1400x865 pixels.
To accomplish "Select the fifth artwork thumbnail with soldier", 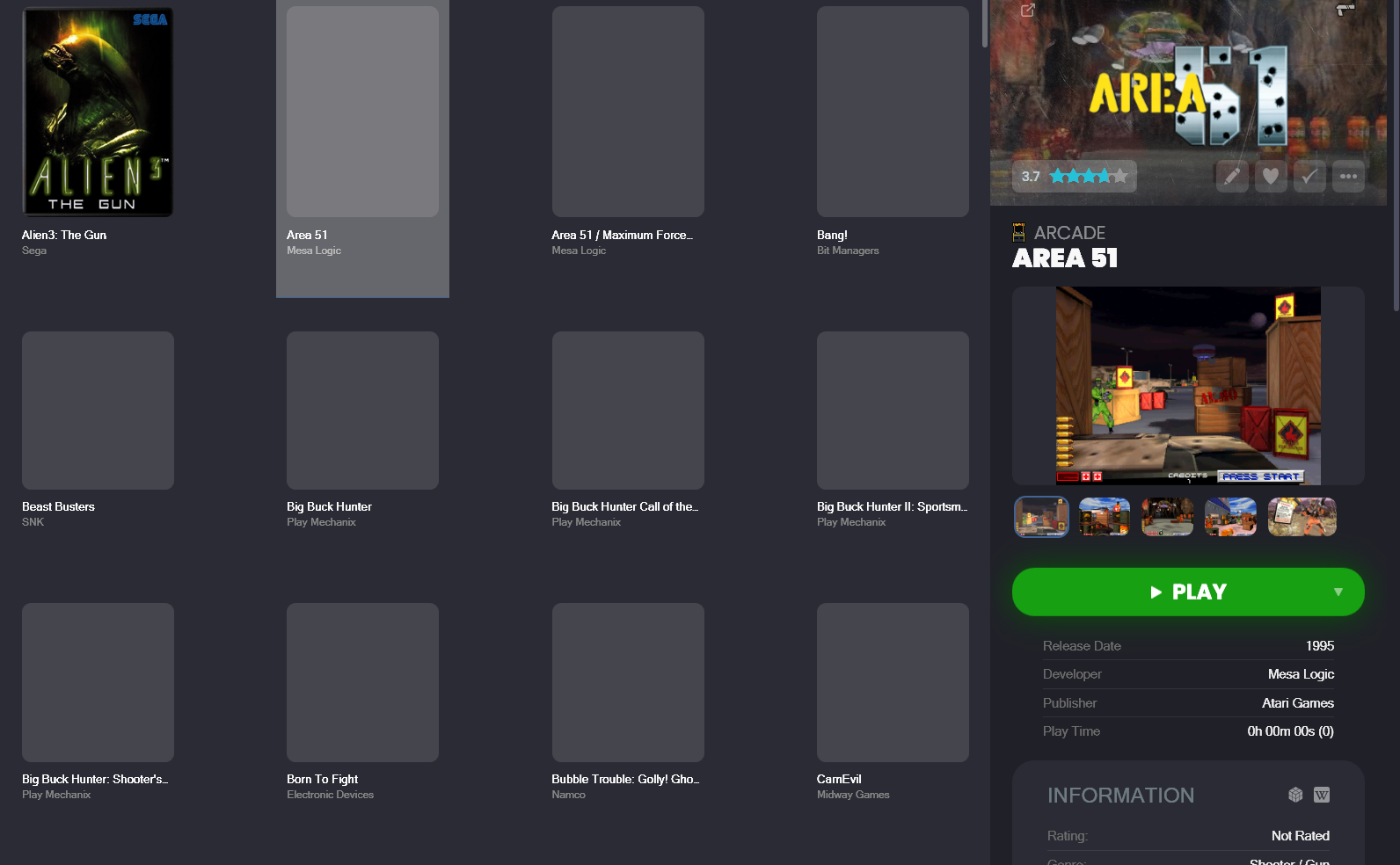I will (x=1302, y=517).
